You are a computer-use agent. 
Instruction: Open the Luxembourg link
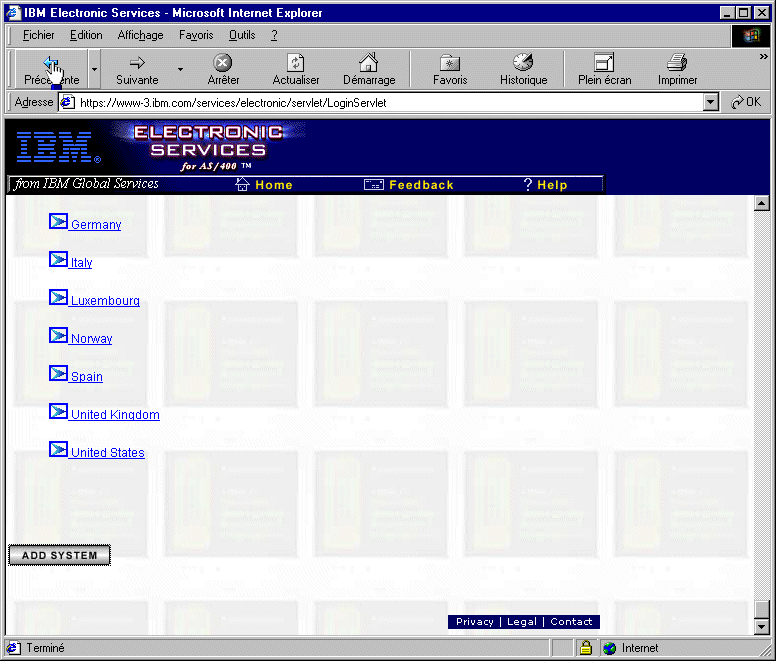(105, 301)
